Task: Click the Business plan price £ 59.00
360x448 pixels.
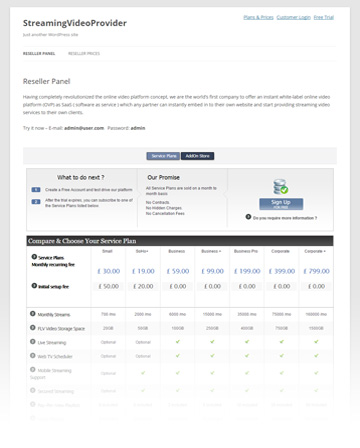Action: pyautogui.click(x=178, y=271)
